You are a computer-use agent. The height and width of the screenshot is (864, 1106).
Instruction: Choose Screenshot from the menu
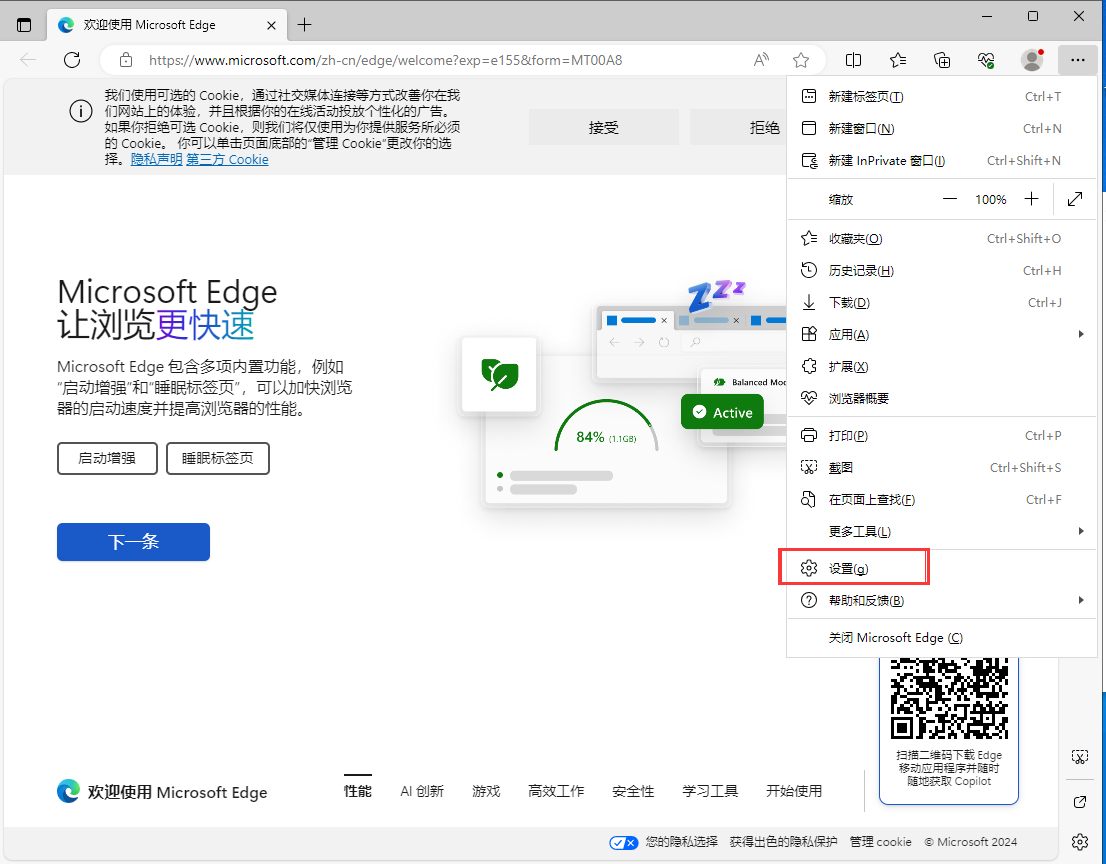pos(942,468)
